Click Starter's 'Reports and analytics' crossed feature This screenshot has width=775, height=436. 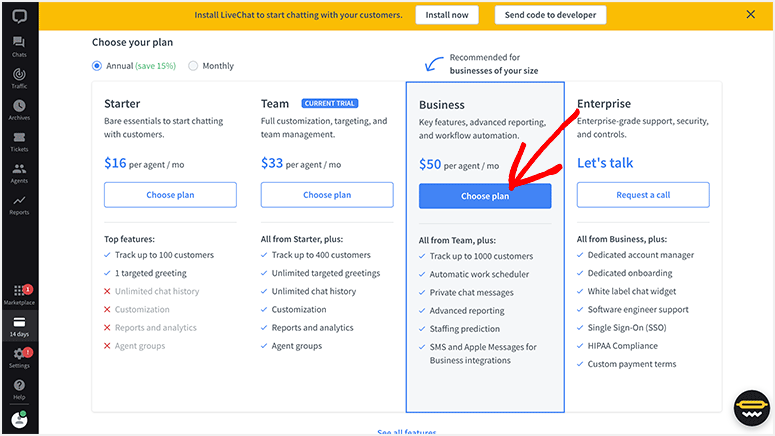pyautogui.click(x=156, y=328)
